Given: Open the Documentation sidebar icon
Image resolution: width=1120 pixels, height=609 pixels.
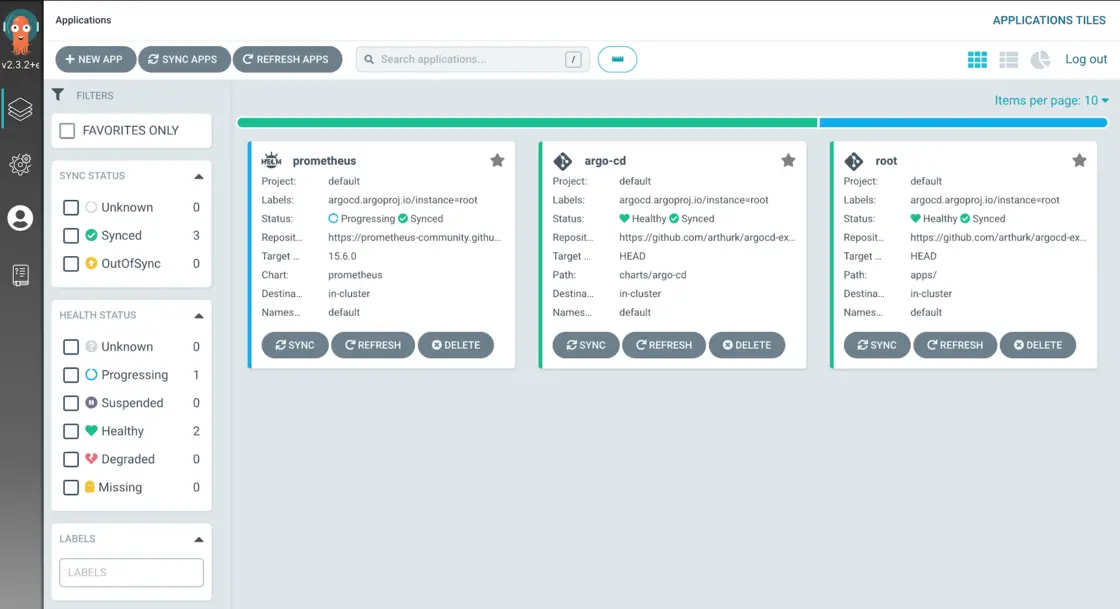Looking at the screenshot, I should point(20,275).
